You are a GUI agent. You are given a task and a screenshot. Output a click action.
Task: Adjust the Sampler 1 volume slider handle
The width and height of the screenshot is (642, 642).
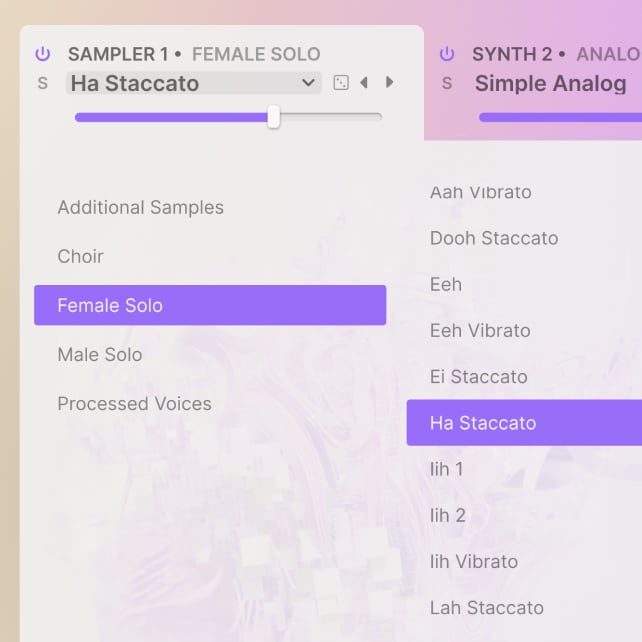[x=273, y=117]
